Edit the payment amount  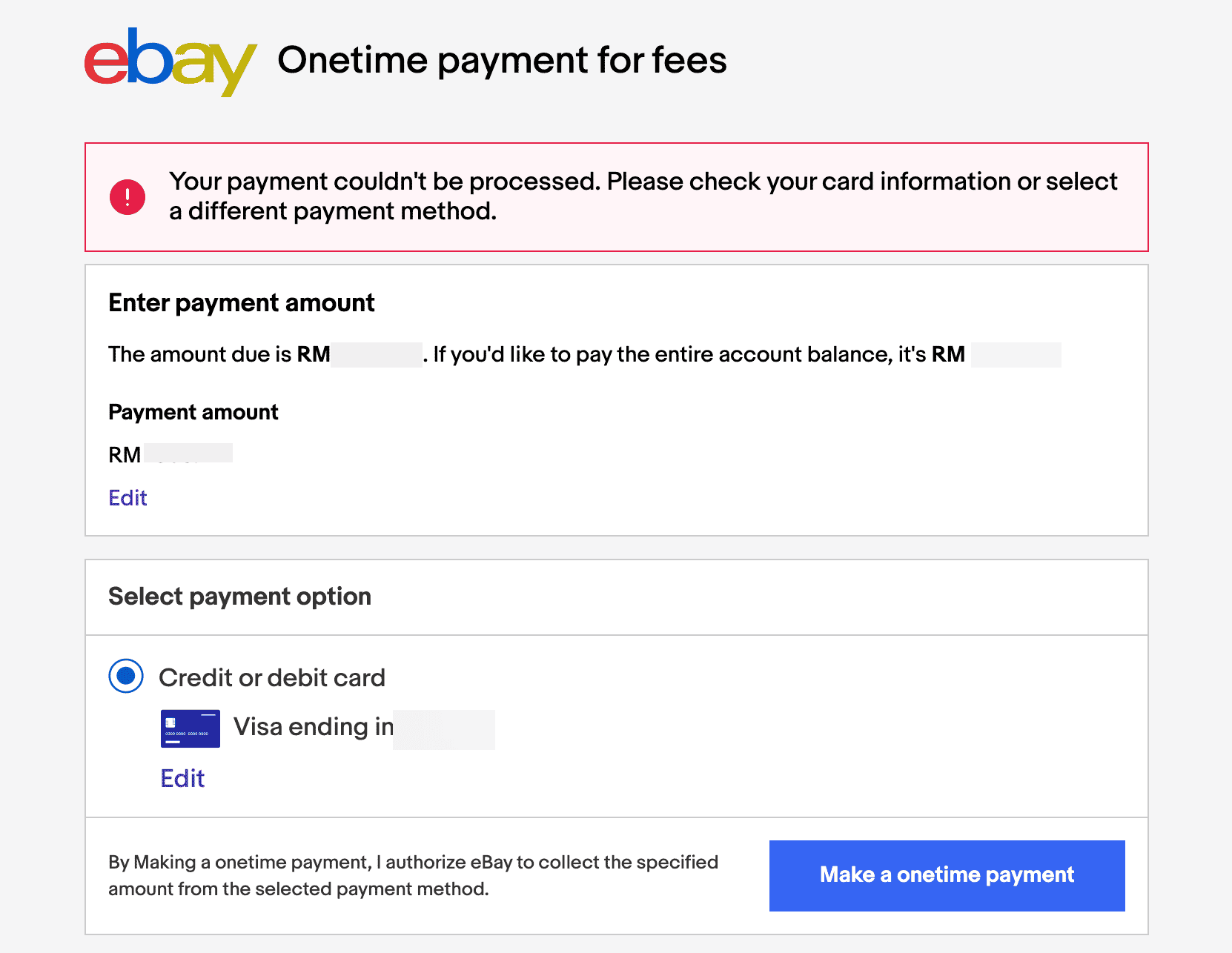click(x=127, y=498)
